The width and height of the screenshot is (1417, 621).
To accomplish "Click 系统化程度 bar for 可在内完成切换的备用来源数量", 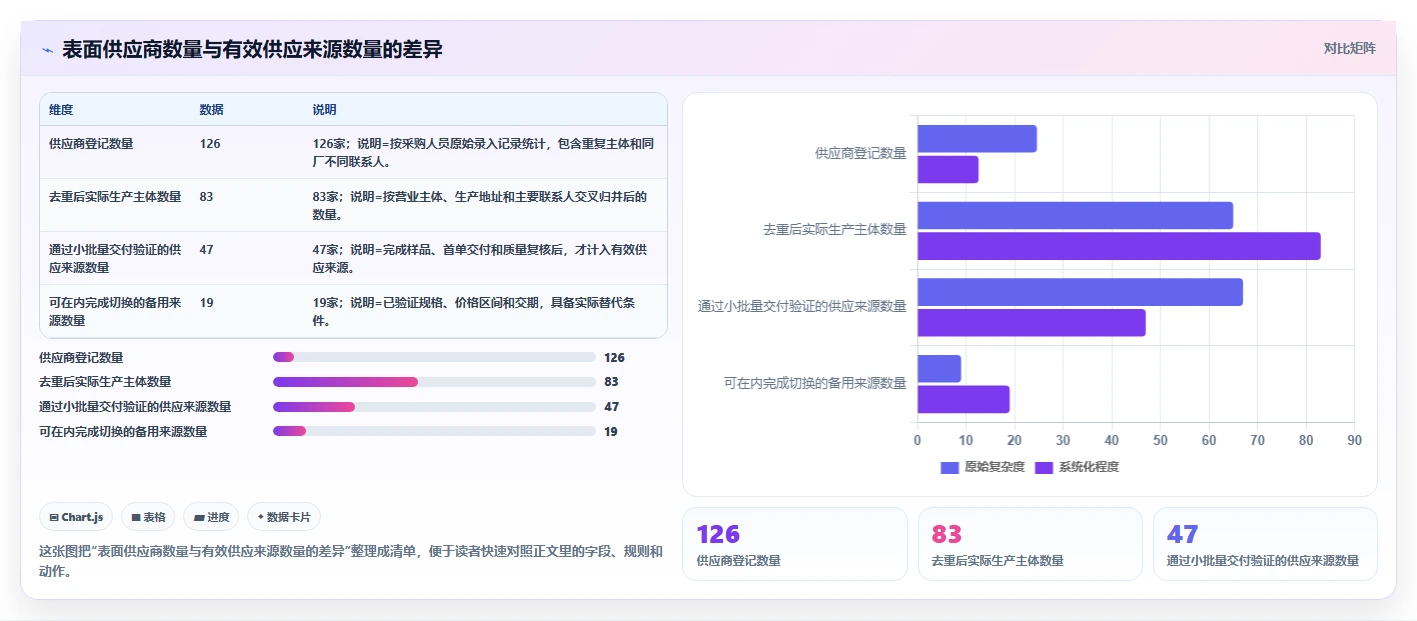I will 964,400.
